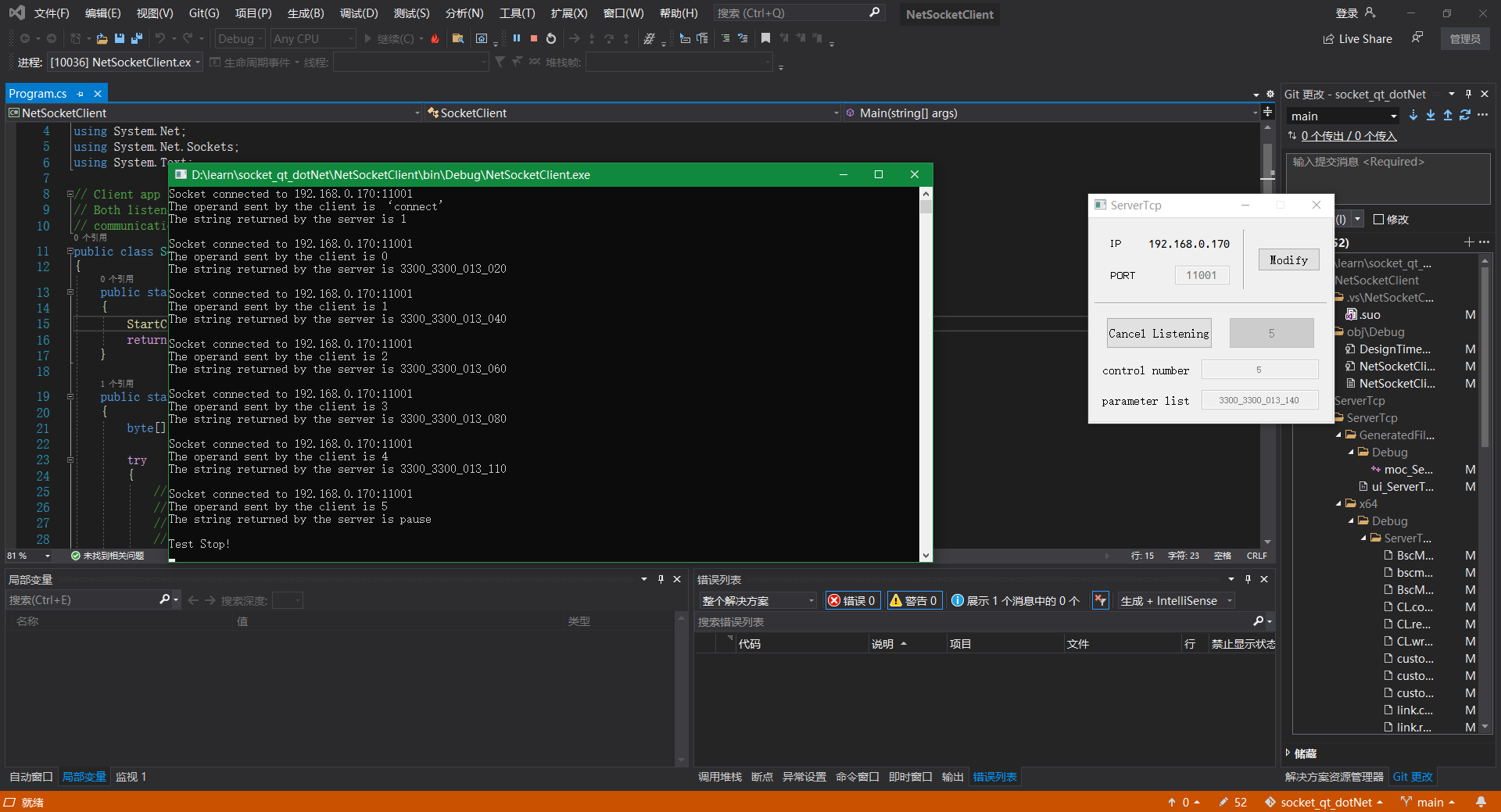This screenshot has height=812, width=1501.
Task: Click the notifications bell in the status bar
Action: click(x=1481, y=802)
